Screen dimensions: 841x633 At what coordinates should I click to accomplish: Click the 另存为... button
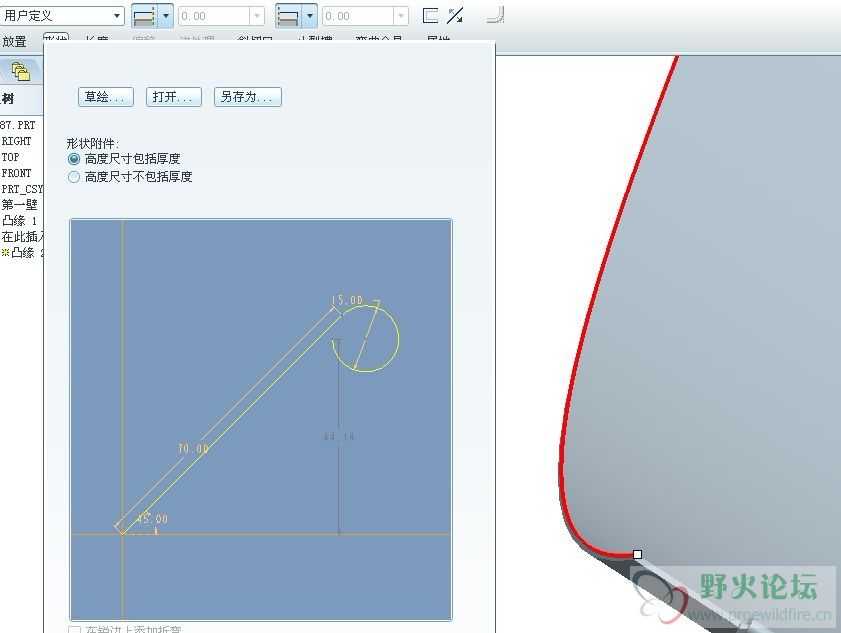tap(248, 97)
